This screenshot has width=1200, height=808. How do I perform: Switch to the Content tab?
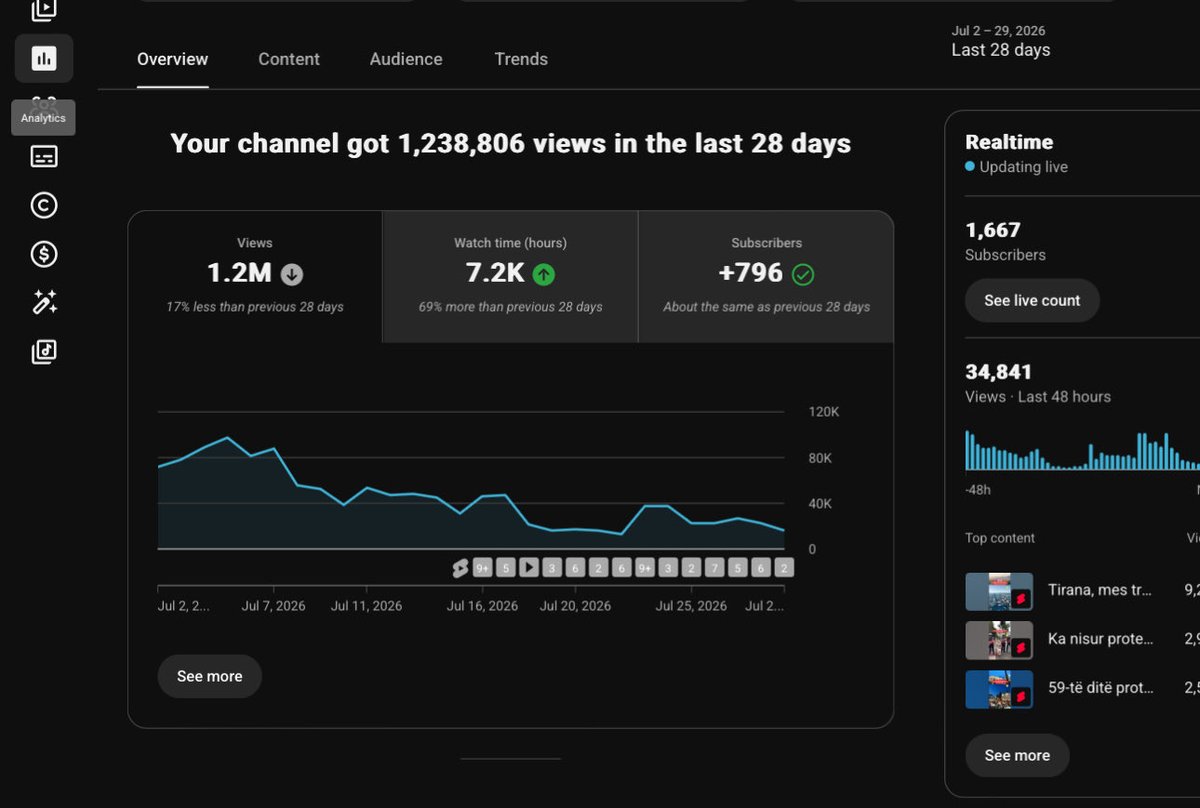pyautogui.click(x=289, y=59)
